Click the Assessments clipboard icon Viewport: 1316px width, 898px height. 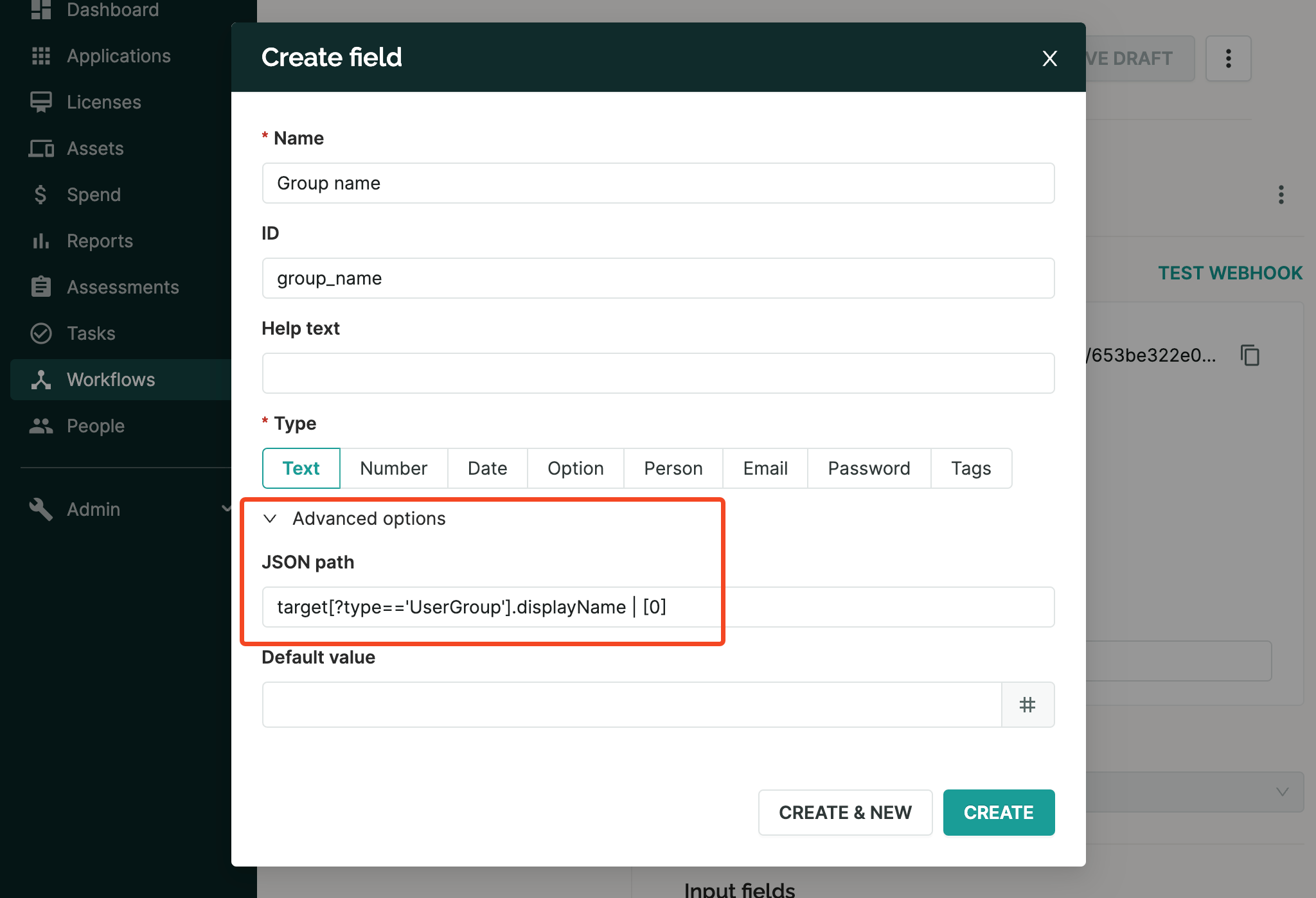(41, 286)
